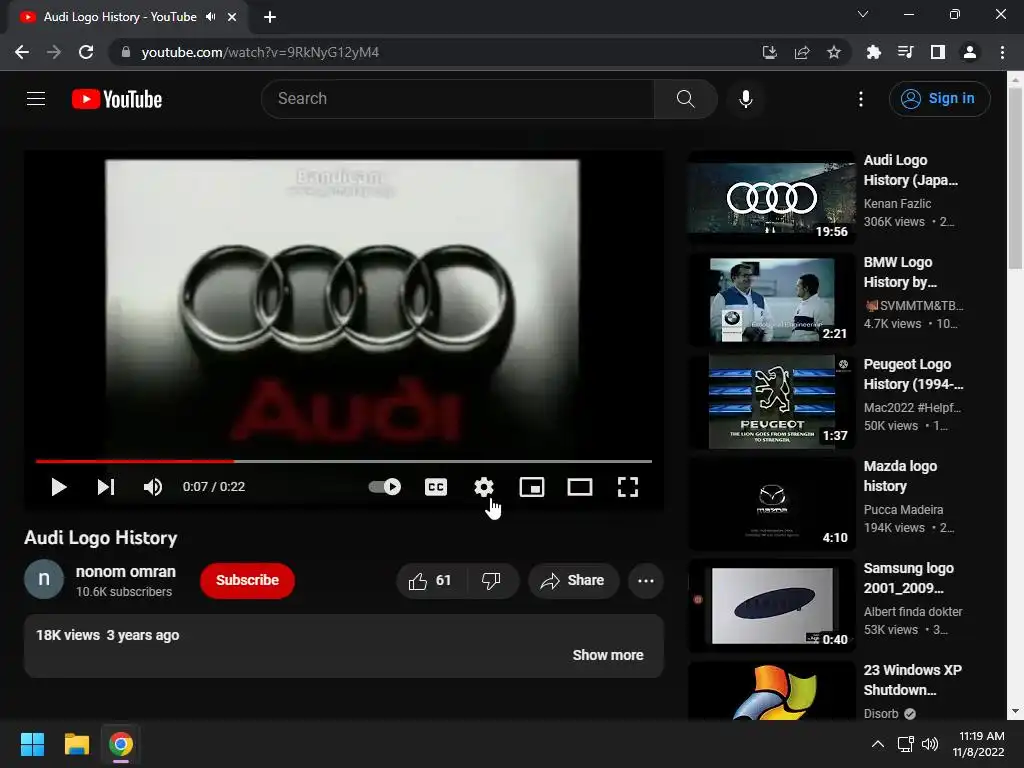Open the YouTube guide hamburger menu
The height and width of the screenshot is (768, 1024).
pyautogui.click(x=36, y=99)
